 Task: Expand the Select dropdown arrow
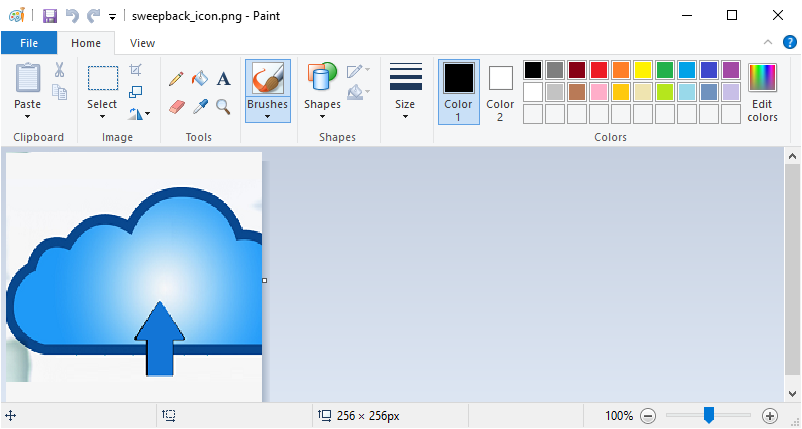pos(102,117)
